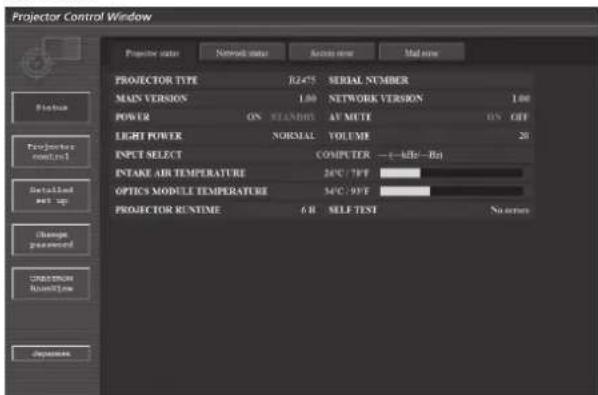This screenshot has height=395, width=598.
Task: Click the VOLUME label
Action: [x=349, y=136]
